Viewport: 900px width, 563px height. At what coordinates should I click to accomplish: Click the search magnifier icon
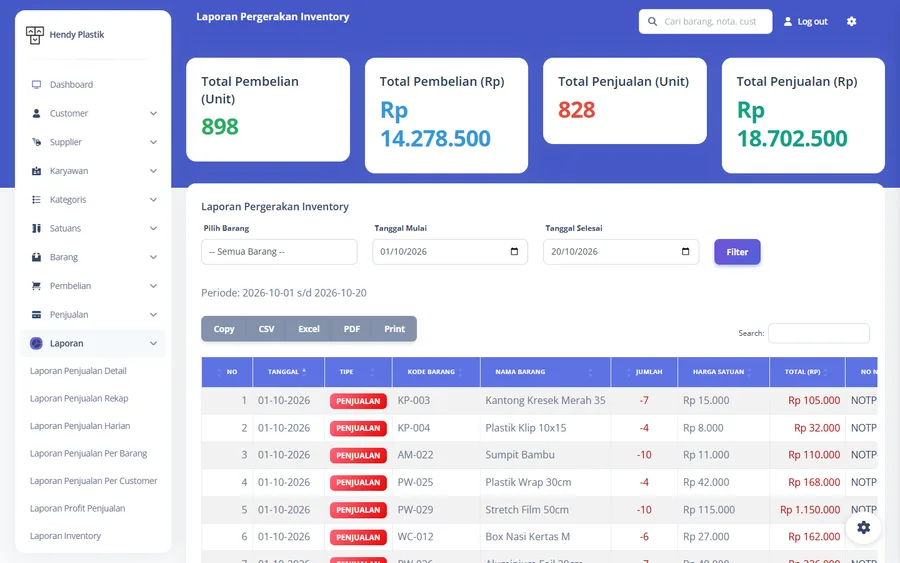tap(652, 21)
